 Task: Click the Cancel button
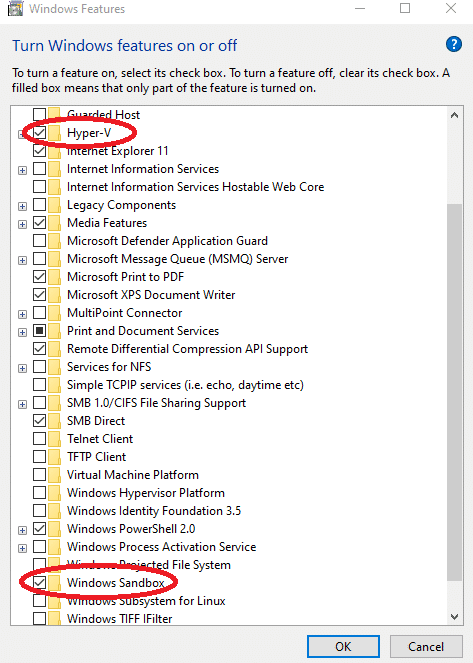point(426,647)
